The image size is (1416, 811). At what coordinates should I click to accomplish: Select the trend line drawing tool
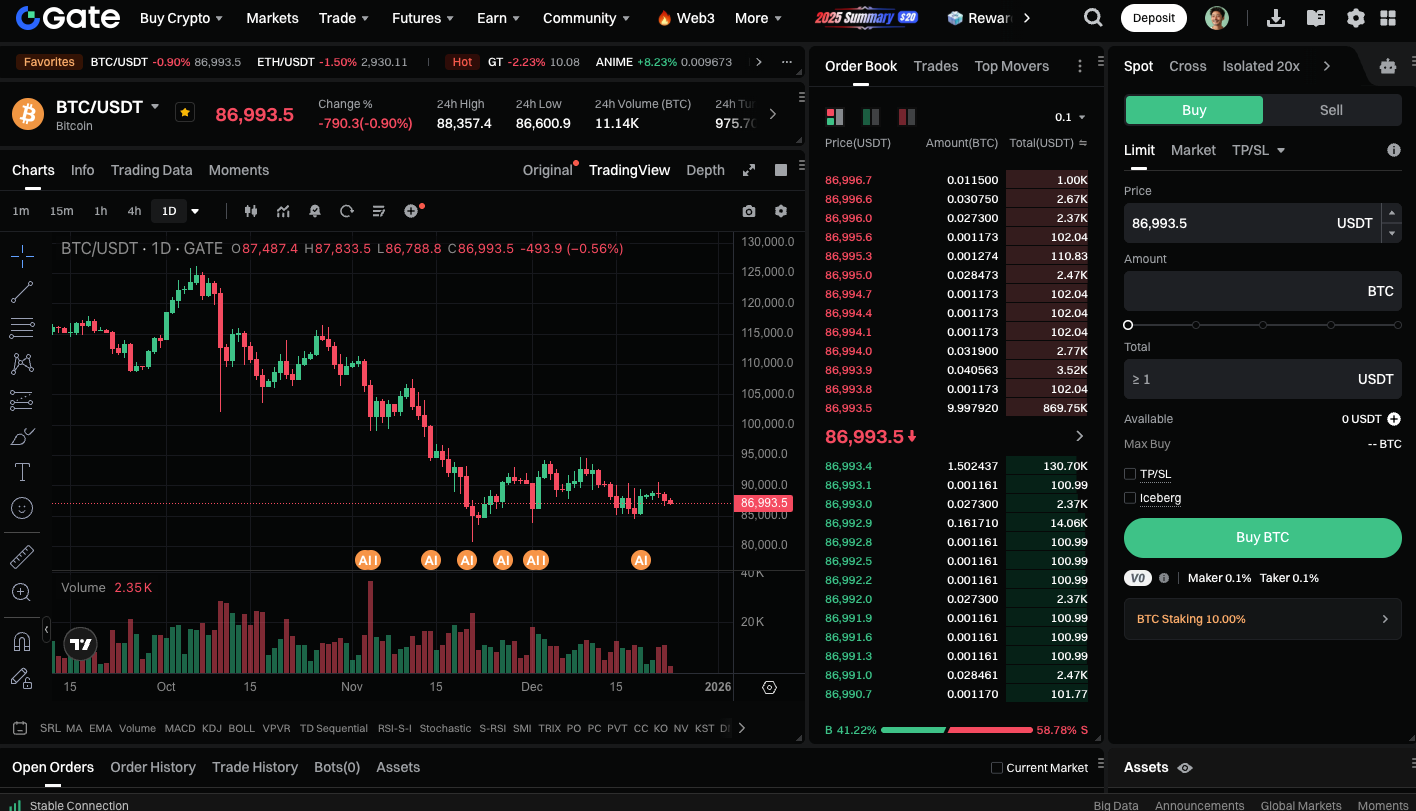point(22,292)
